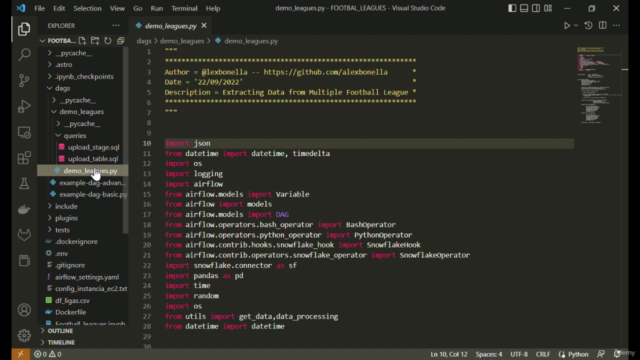This screenshot has width=640, height=360.
Task: Collapse the queries folder
Action: tap(75, 136)
